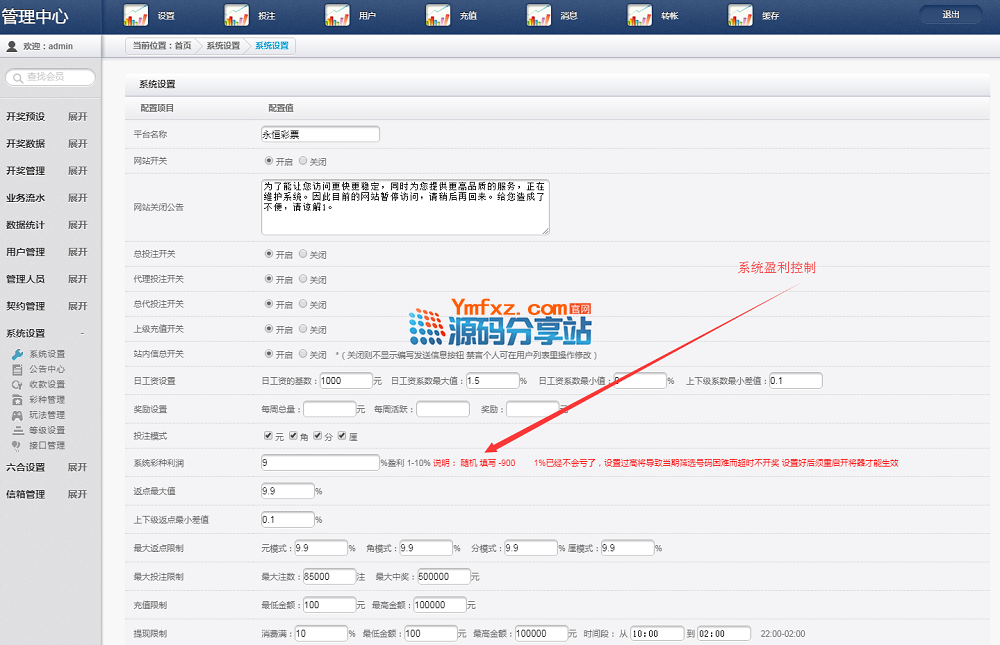The width and height of the screenshot is (1000, 645).
Task: Go to 首页 via the breadcrumb
Action: (182, 46)
